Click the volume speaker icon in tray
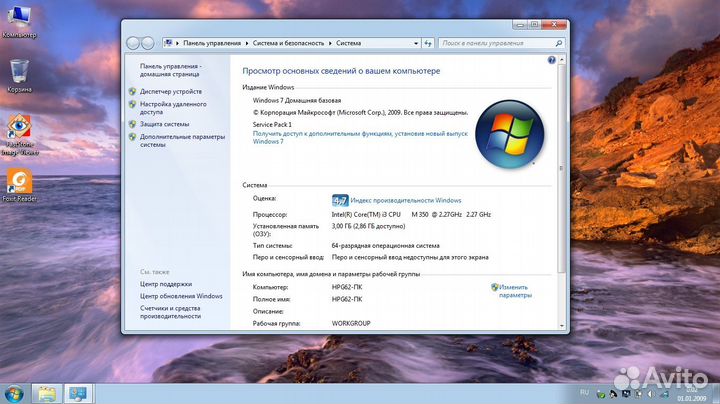Screen dimensions: 720x404 click(651, 394)
